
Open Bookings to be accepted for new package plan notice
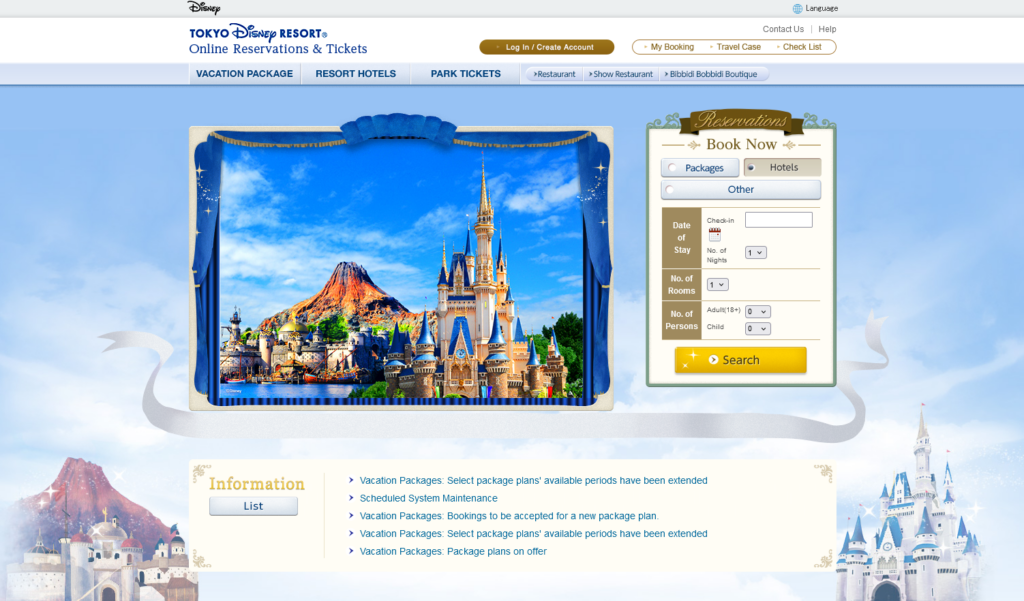[x=509, y=516]
